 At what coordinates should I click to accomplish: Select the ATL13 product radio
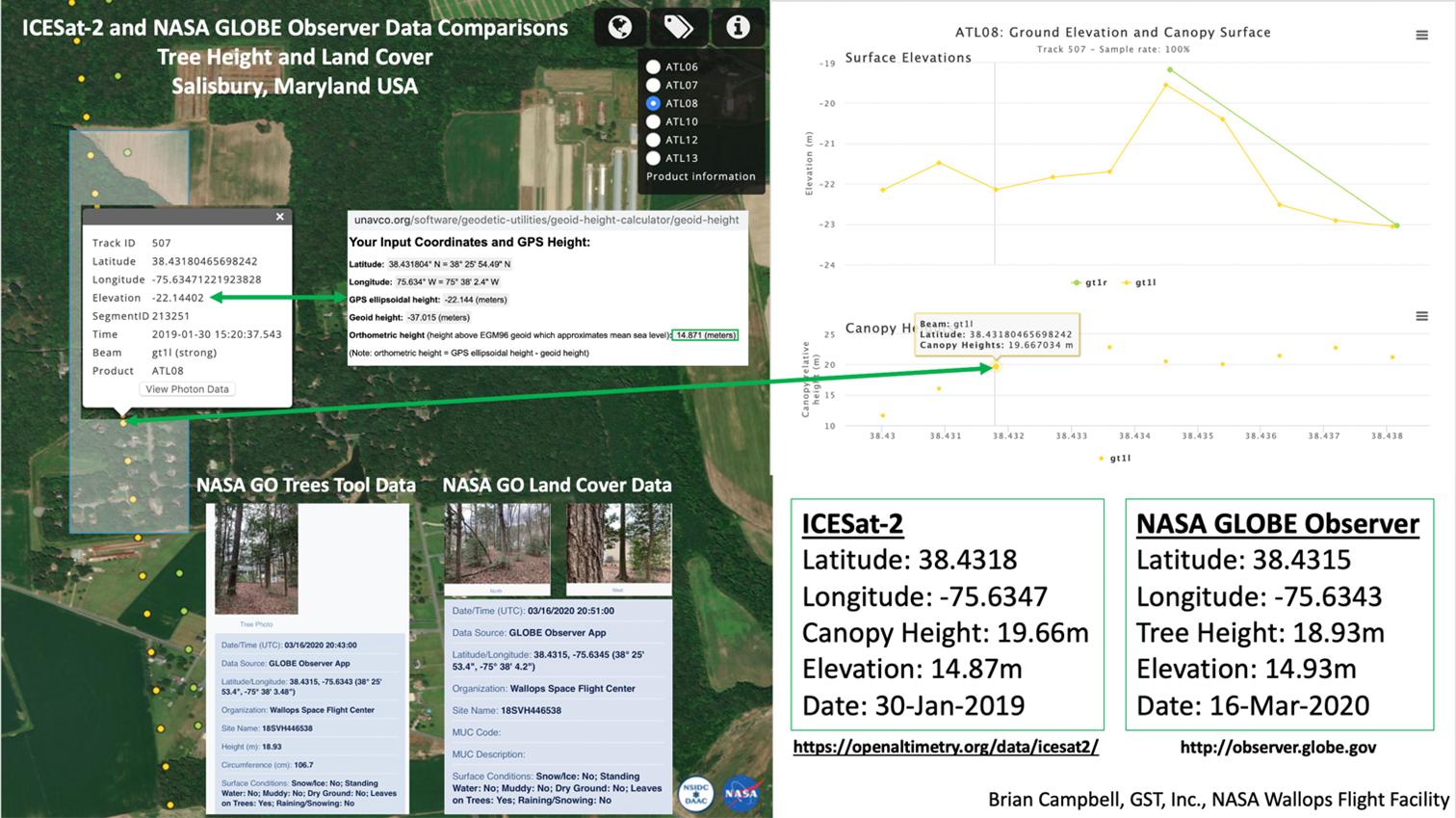pos(653,158)
